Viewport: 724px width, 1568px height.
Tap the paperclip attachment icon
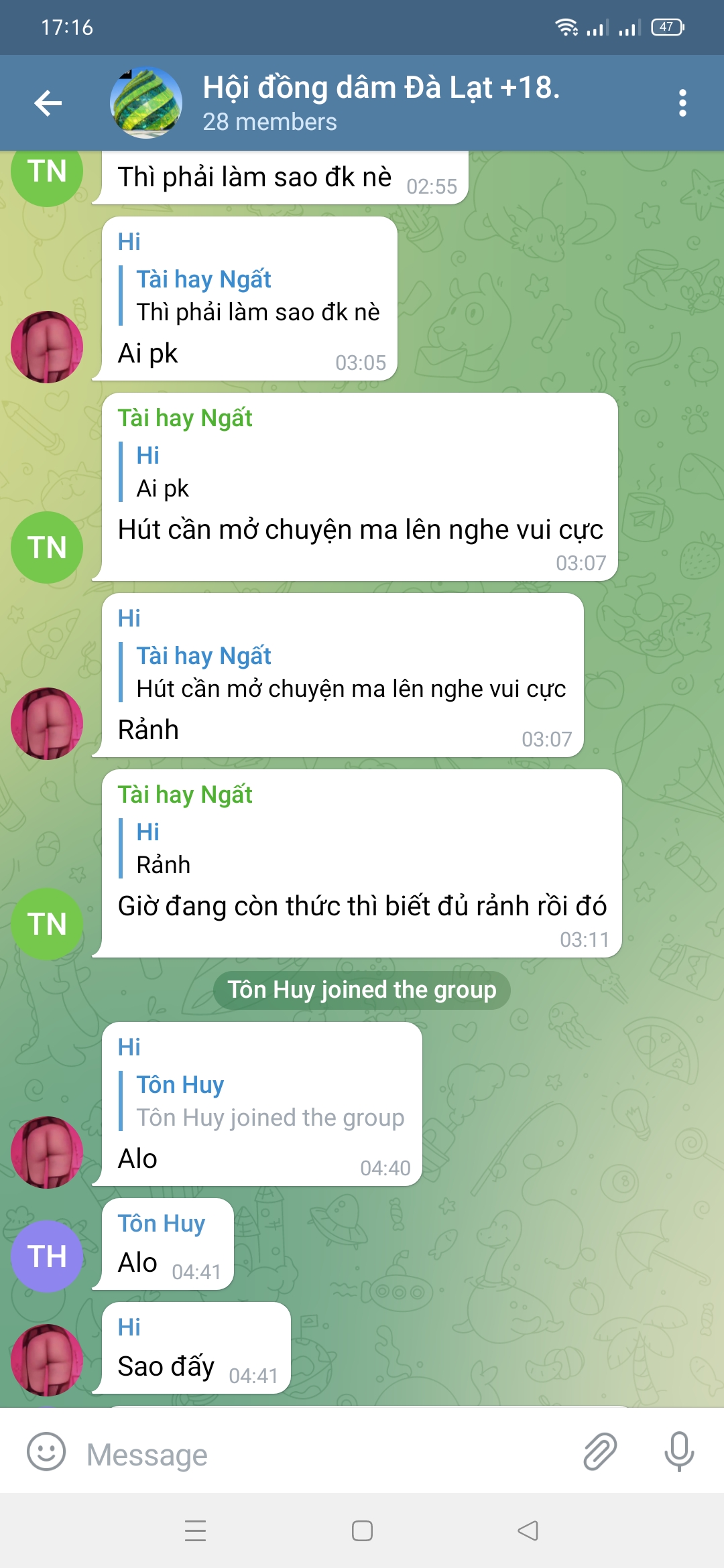(599, 1451)
